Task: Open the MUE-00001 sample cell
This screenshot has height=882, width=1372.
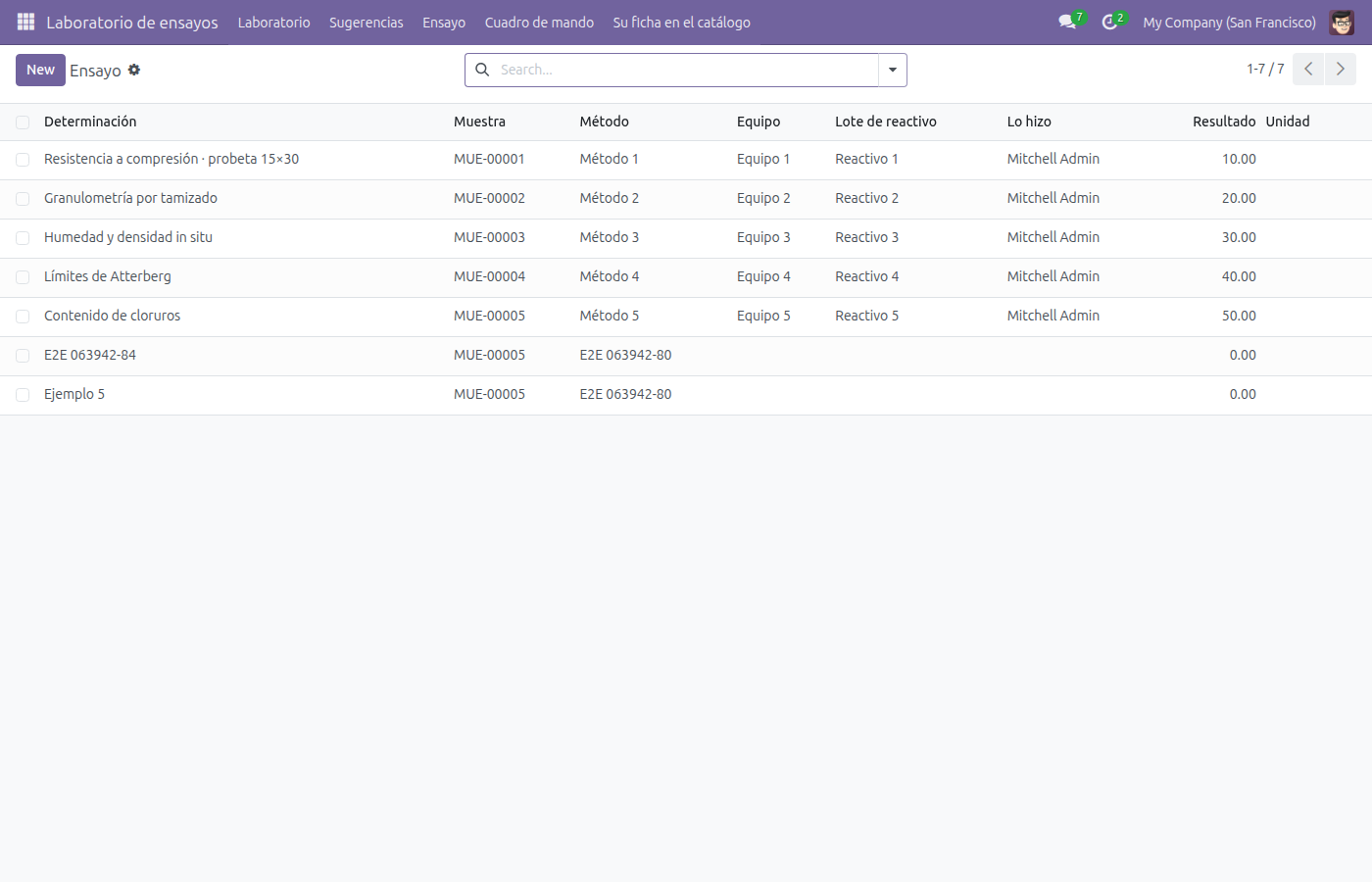Action: (x=489, y=159)
